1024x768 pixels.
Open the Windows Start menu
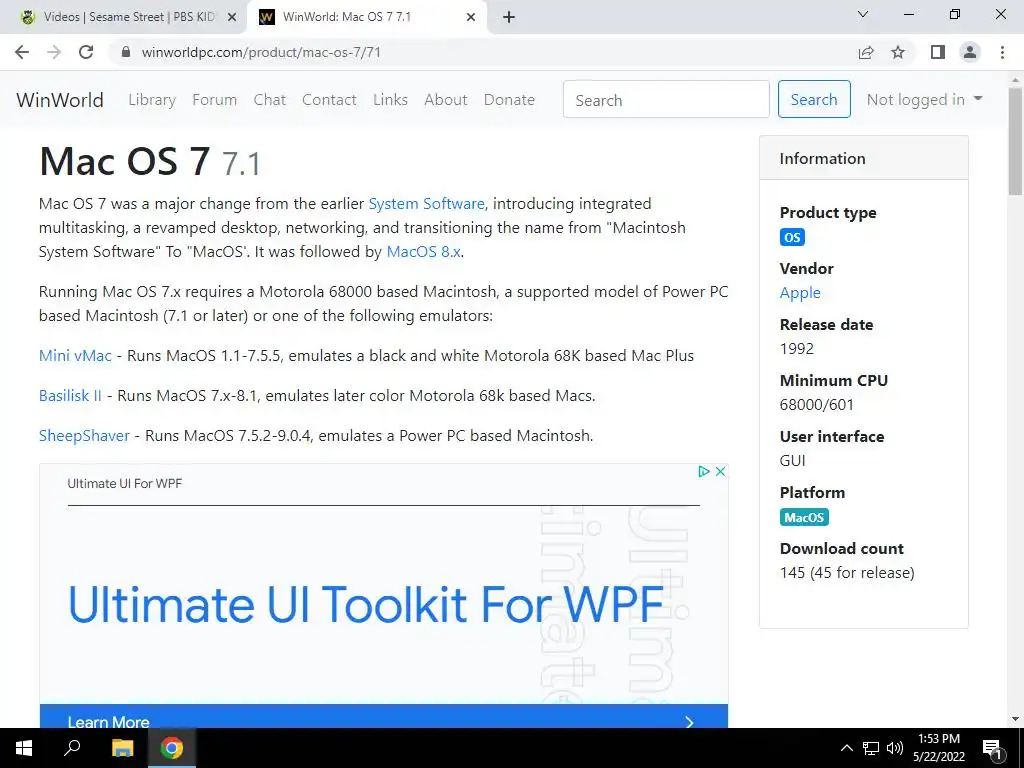click(x=24, y=748)
